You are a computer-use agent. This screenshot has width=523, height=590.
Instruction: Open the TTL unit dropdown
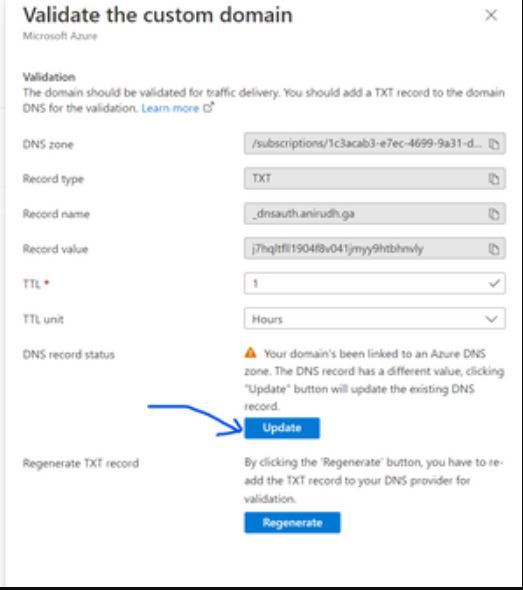coord(374,319)
